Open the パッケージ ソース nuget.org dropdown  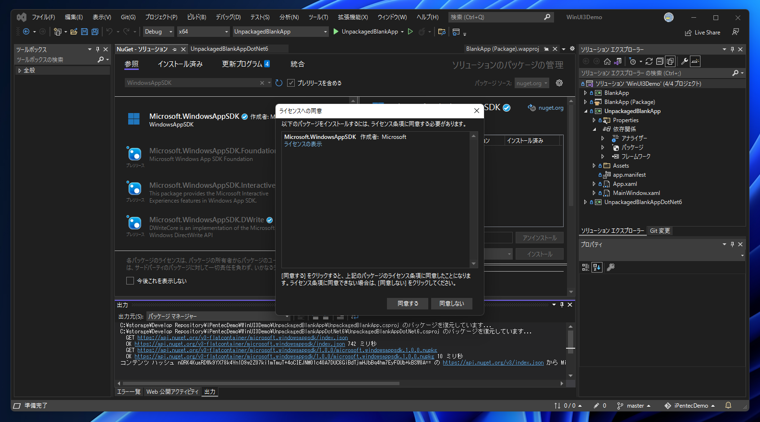(531, 83)
